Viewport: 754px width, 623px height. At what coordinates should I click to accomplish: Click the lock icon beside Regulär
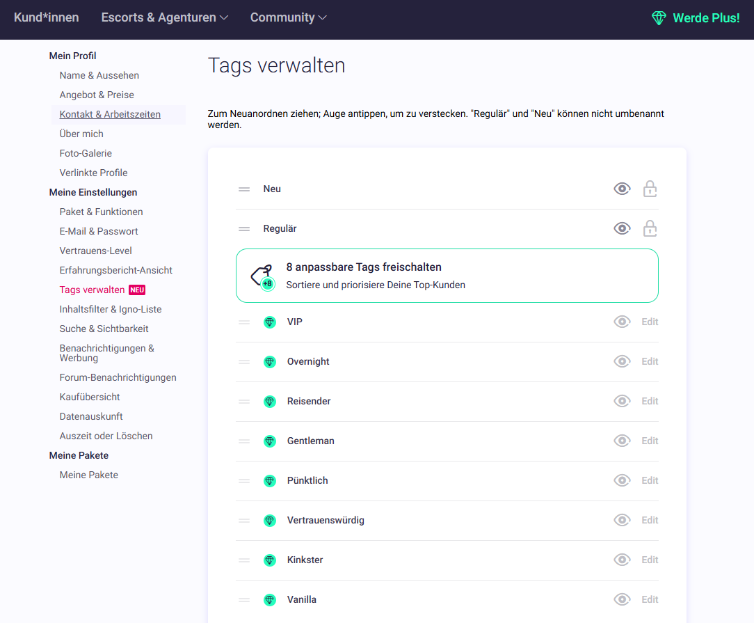point(650,229)
